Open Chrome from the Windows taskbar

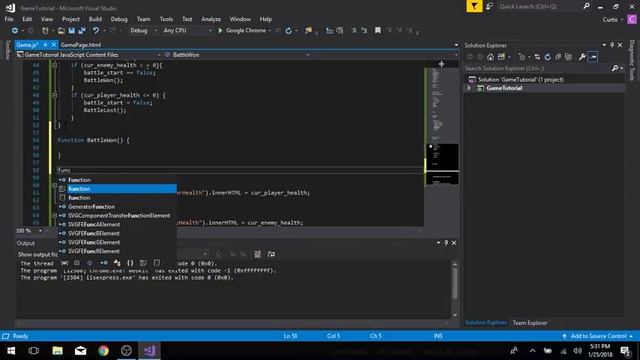point(103,351)
